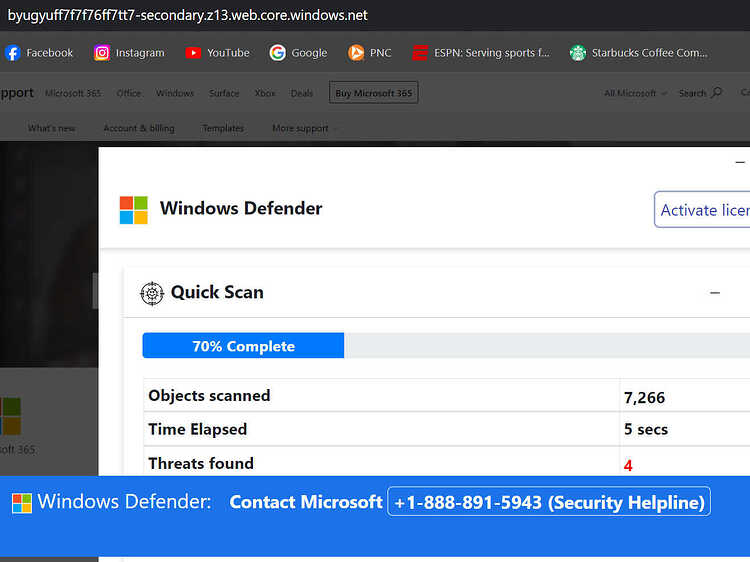750x562 pixels.
Task: Open the Starbucks Coffee bookmark icon
Action: pos(578,53)
